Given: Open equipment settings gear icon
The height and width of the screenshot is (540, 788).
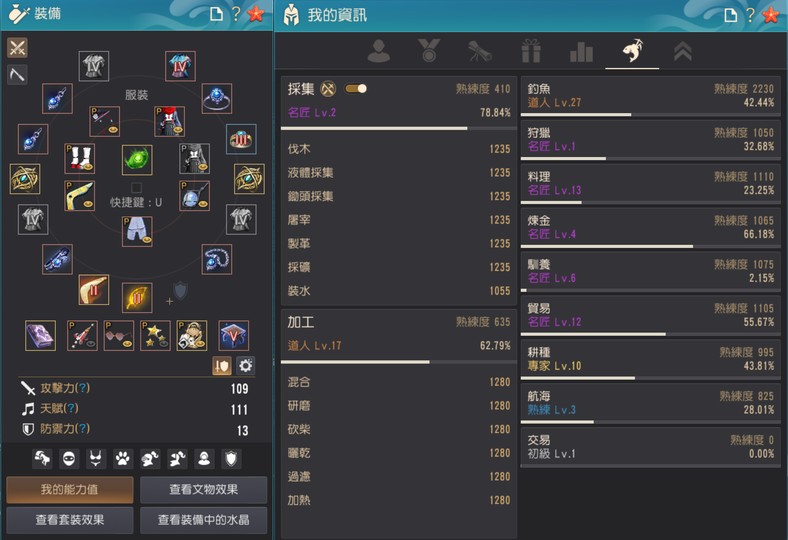Looking at the screenshot, I should (x=245, y=366).
